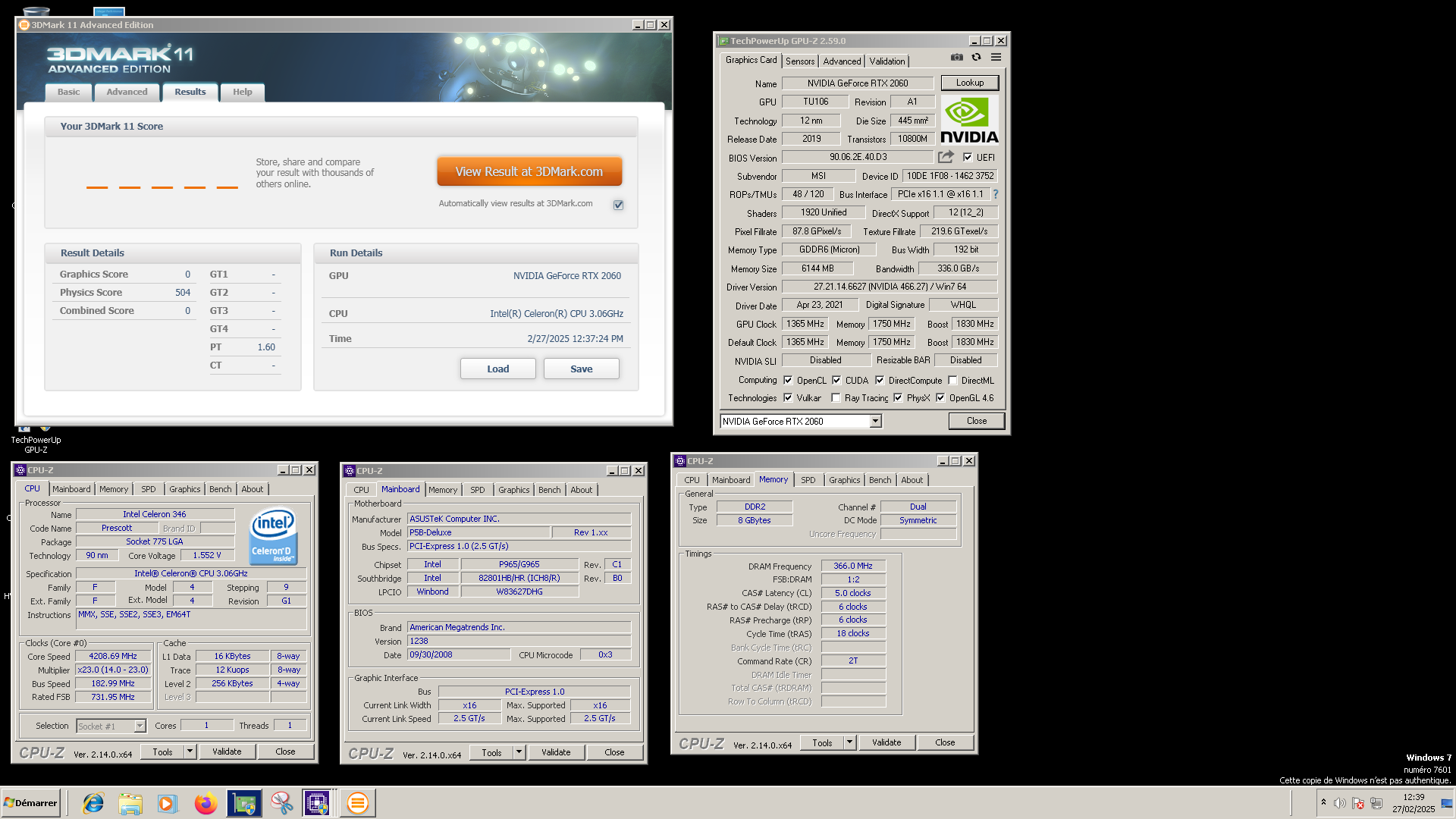Open the Action Center flag icon
The height and width of the screenshot is (819, 1456).
1358,803
